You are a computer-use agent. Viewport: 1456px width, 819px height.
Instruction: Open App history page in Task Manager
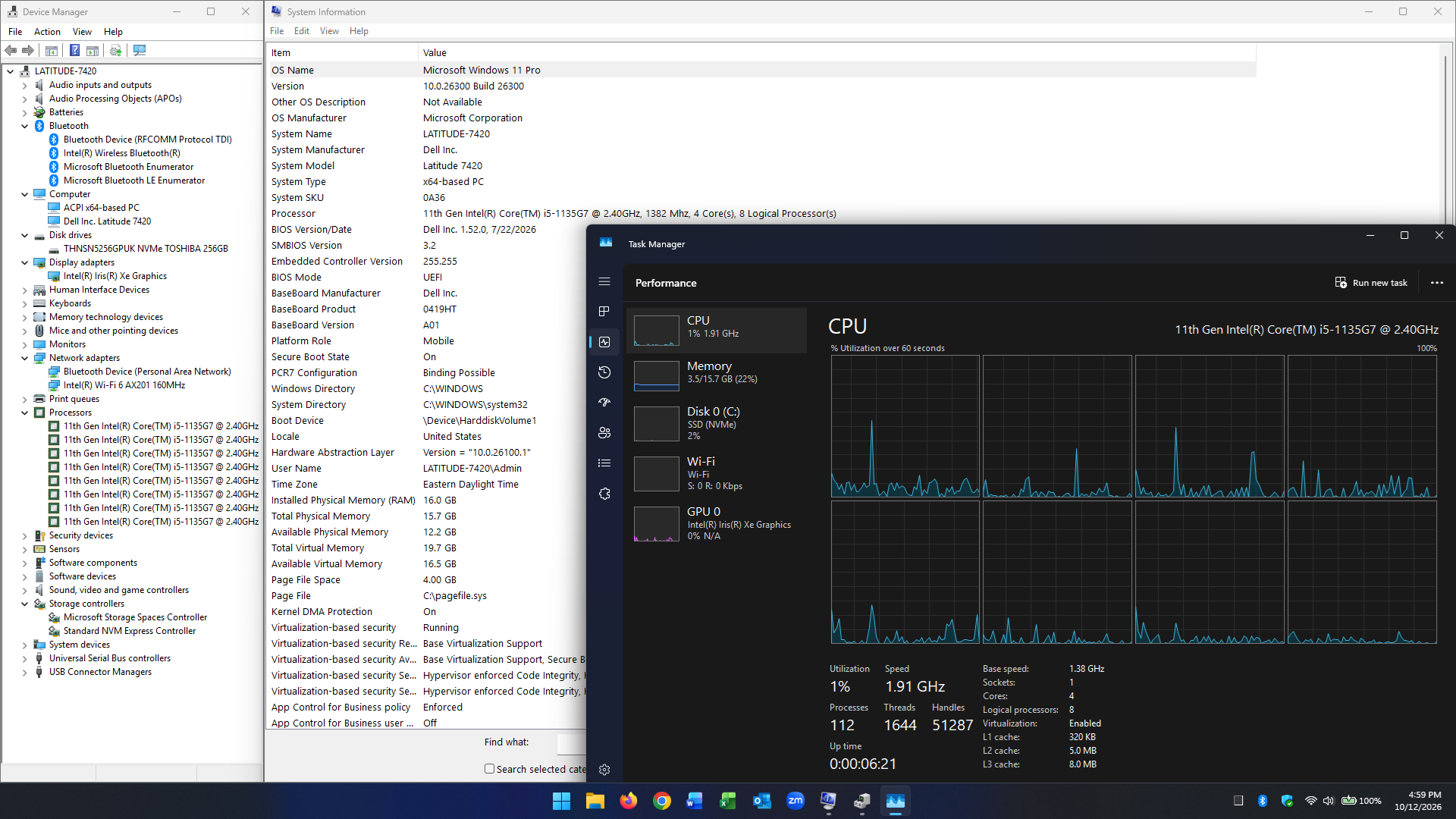604,372
